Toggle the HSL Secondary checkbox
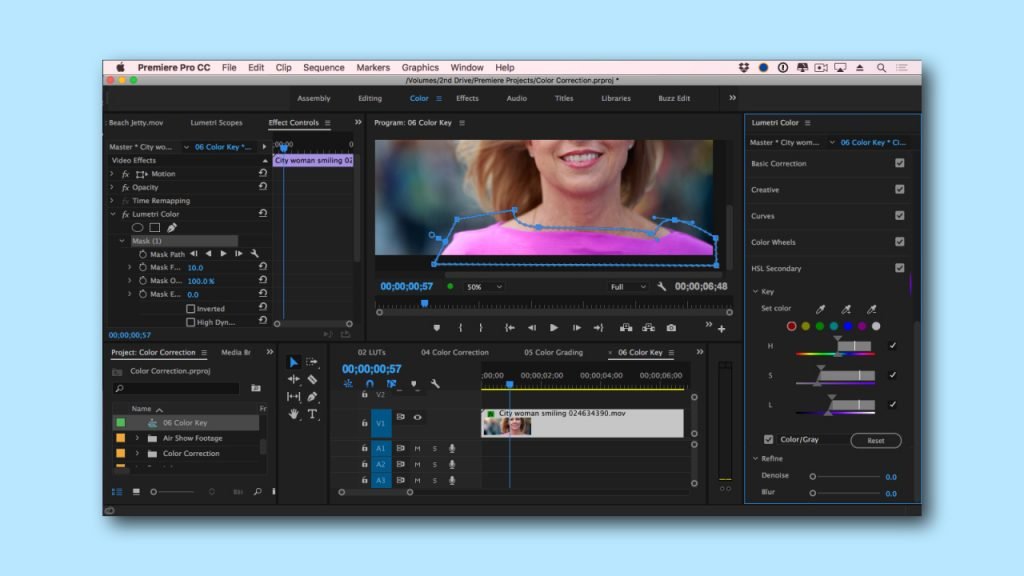Screen dimensions: 1024x576 click(900, 268)
